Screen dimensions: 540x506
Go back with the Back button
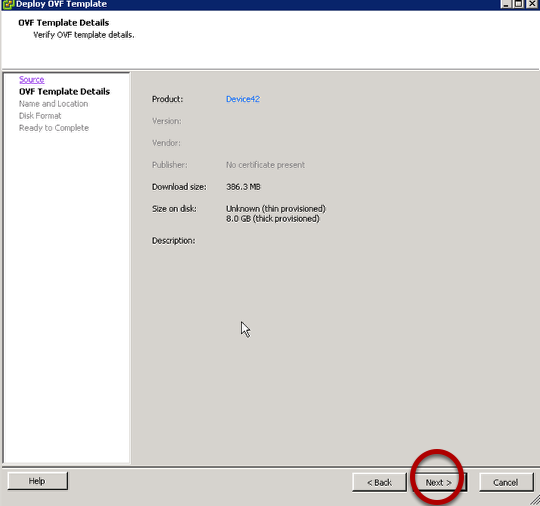[379, 482]
